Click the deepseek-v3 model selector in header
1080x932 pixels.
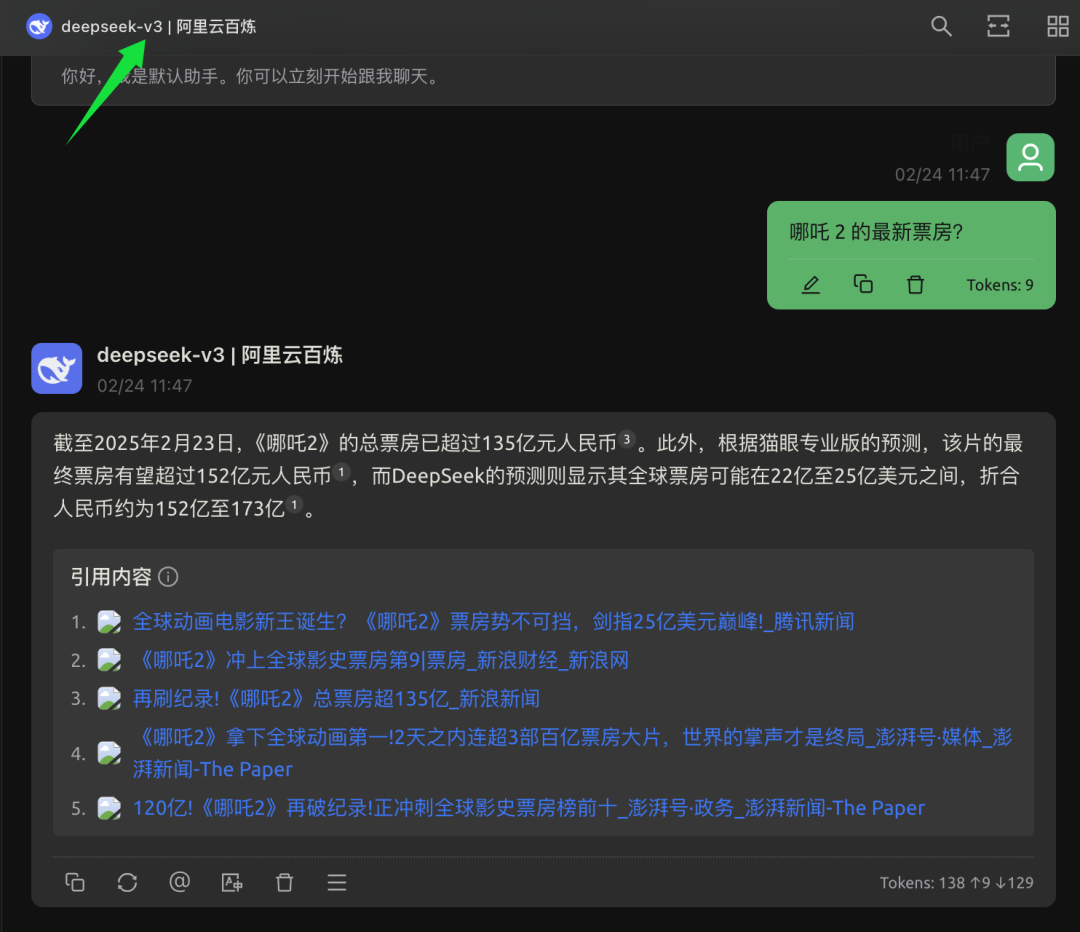coord(158,27)
